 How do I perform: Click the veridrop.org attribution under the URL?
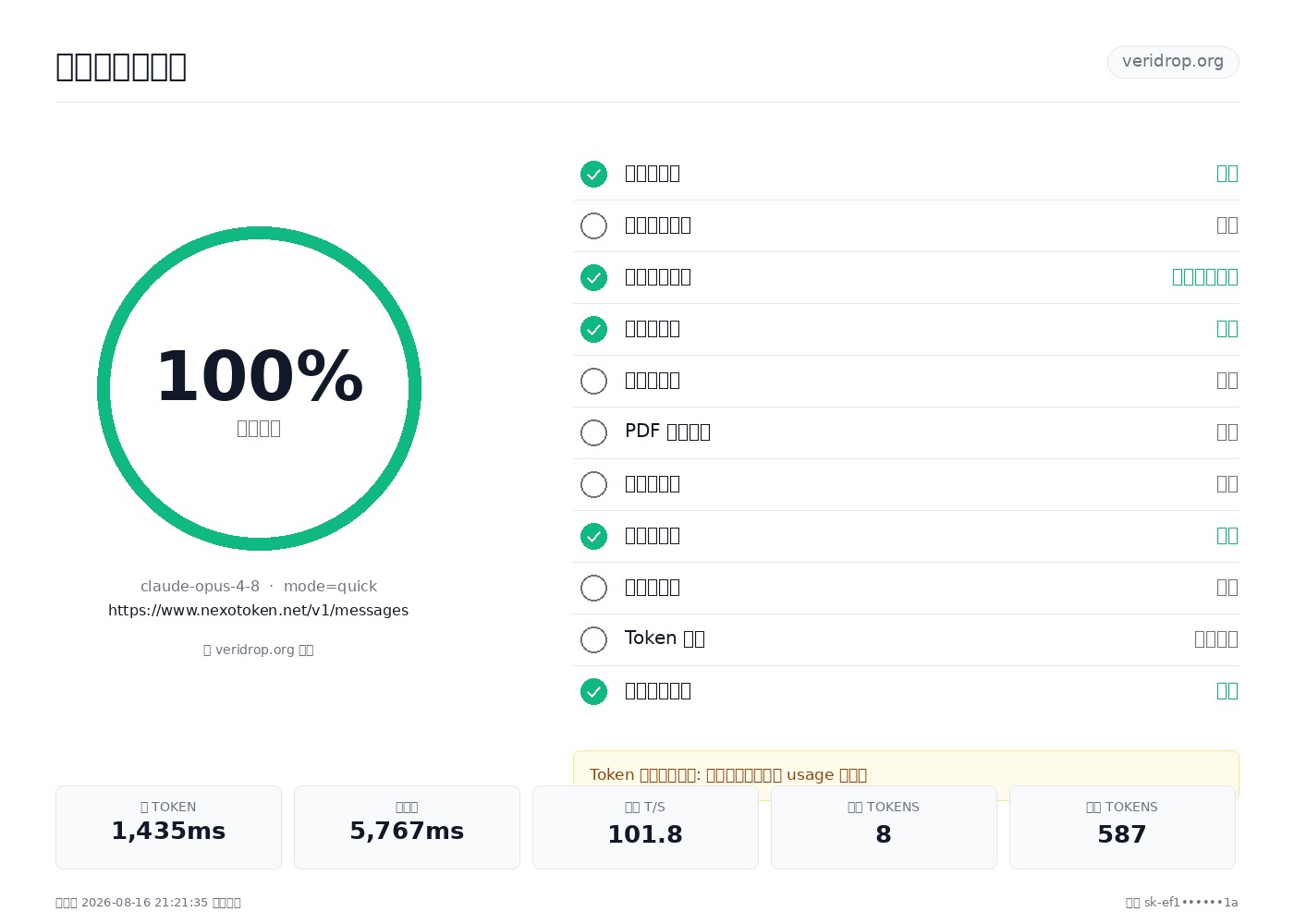click(259, 650)
